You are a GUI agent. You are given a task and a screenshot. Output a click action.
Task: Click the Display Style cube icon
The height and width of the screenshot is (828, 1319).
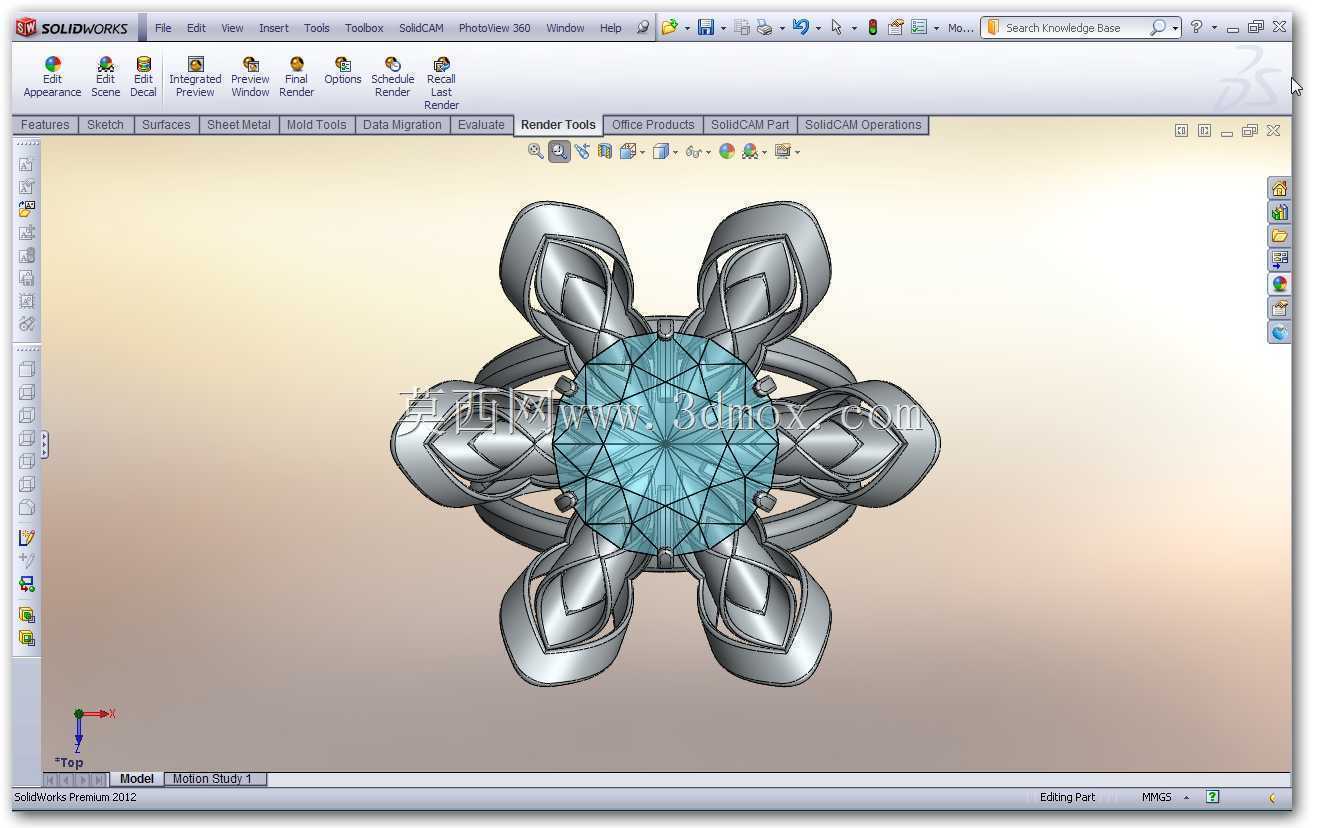coord(660,151)
